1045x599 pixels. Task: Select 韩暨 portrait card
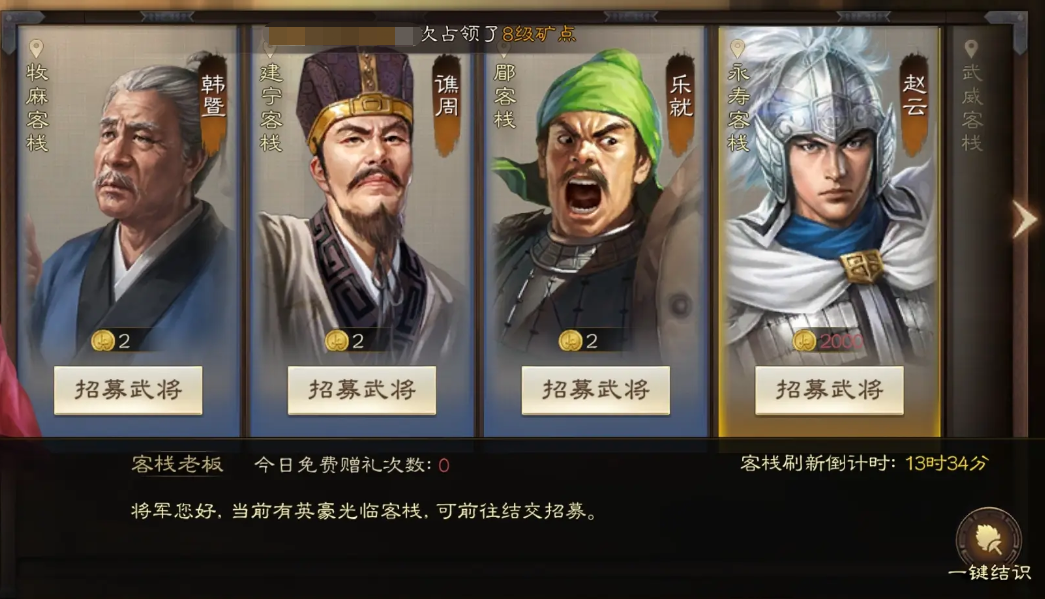[128, 231]
